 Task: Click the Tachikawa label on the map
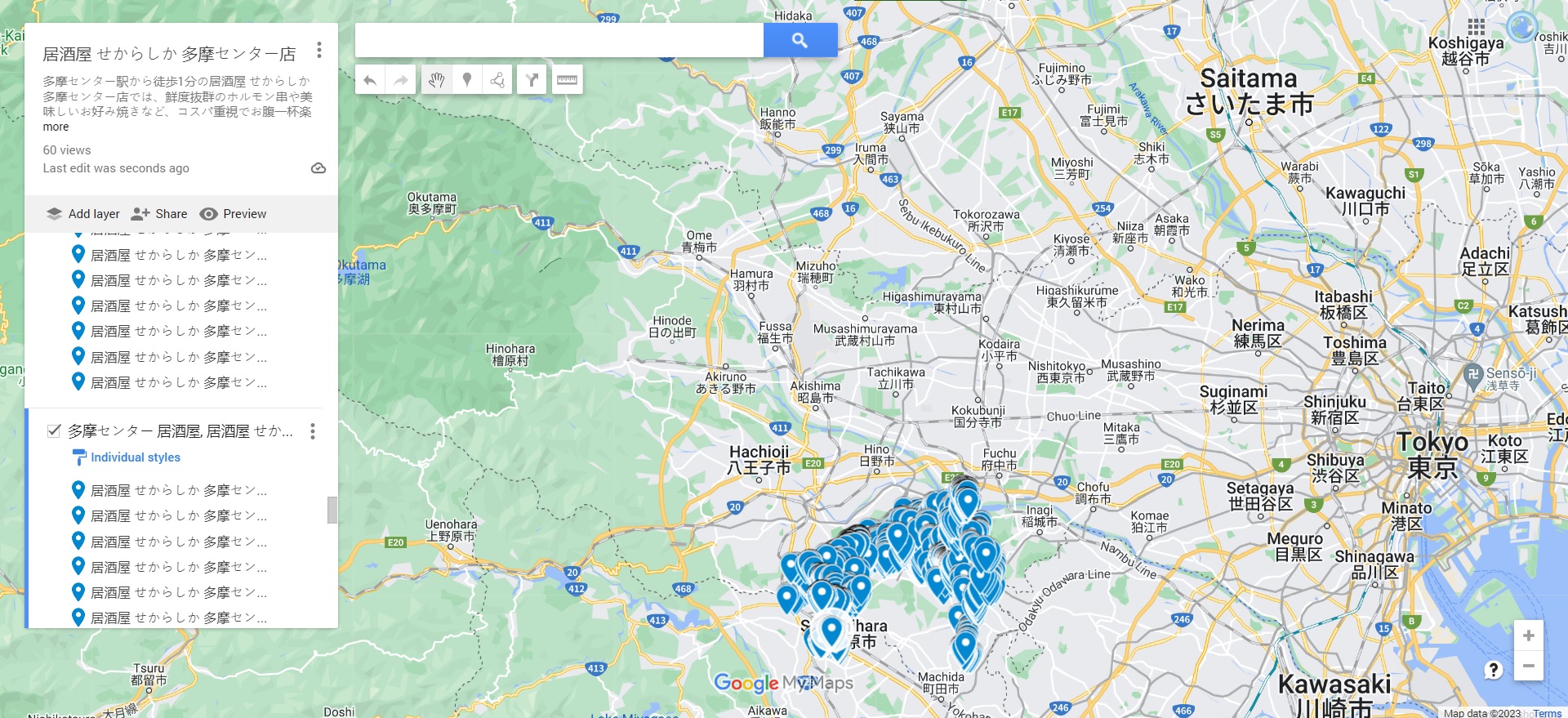point(896,377)
